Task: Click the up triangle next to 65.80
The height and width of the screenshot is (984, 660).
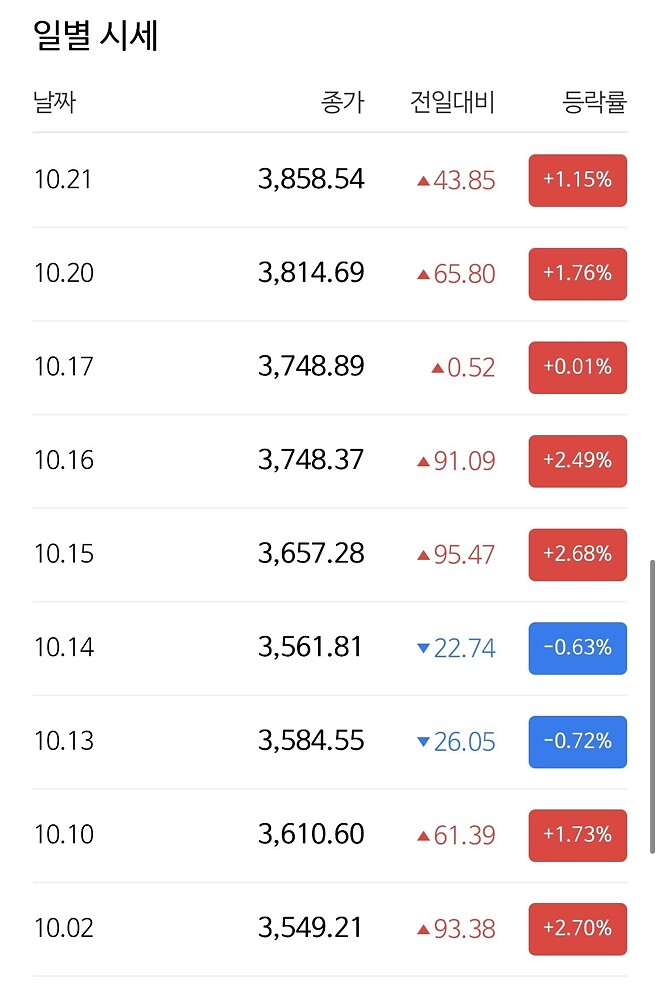Action: pos(423,274)
